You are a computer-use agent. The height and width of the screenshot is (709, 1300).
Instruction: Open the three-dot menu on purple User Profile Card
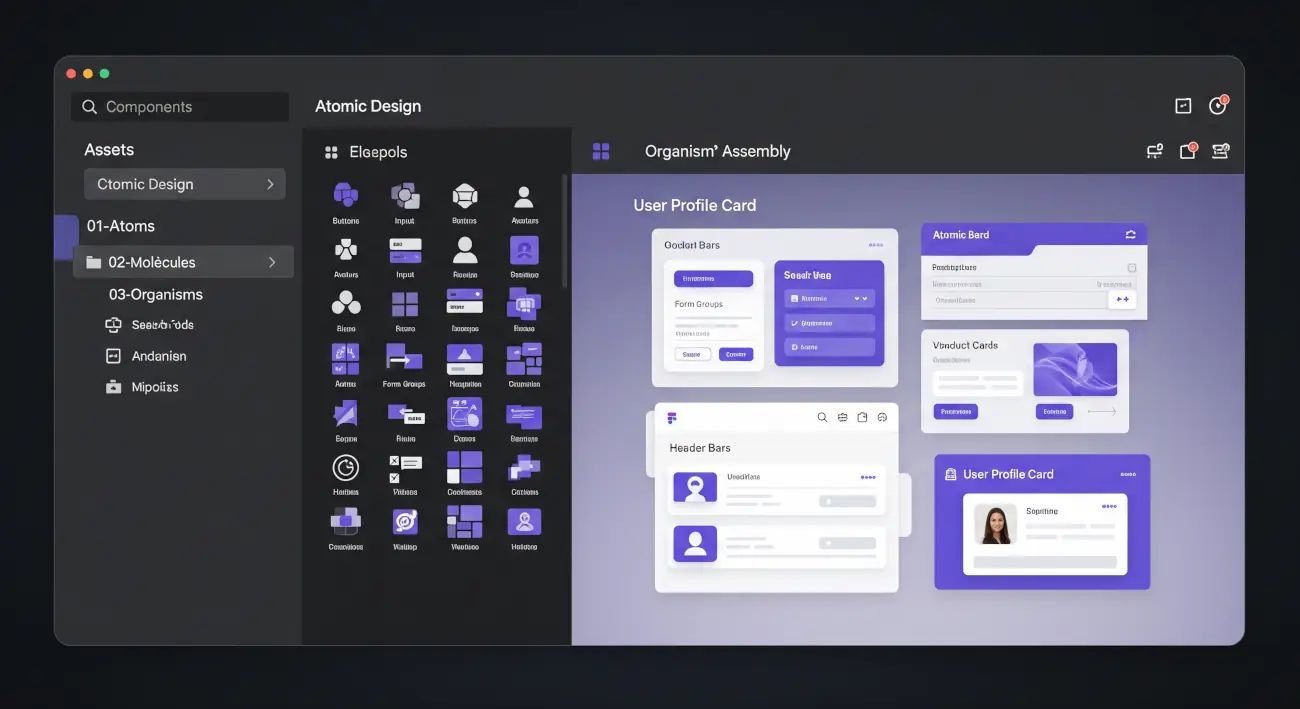1128,474
